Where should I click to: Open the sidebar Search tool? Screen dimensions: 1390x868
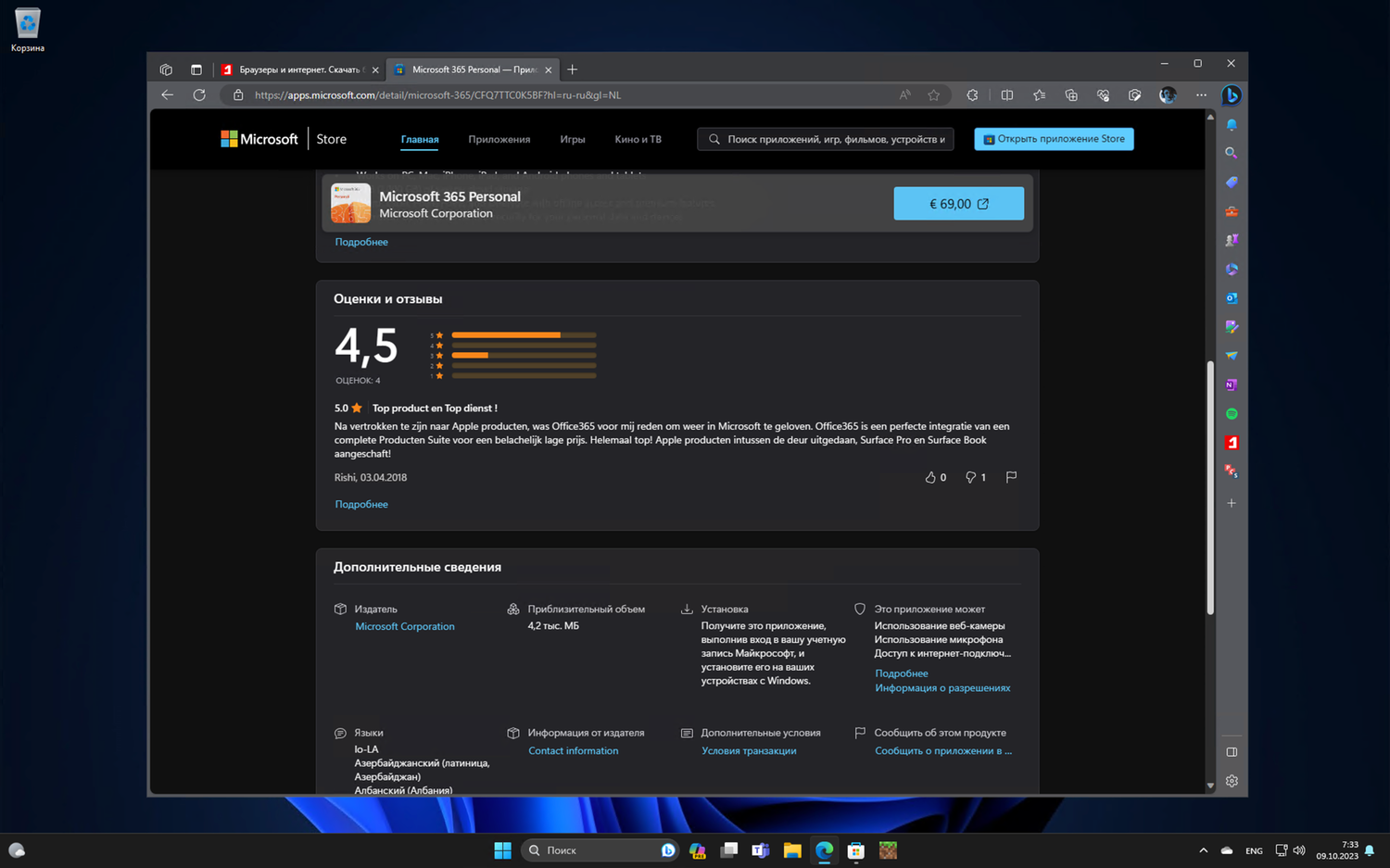1232,153
